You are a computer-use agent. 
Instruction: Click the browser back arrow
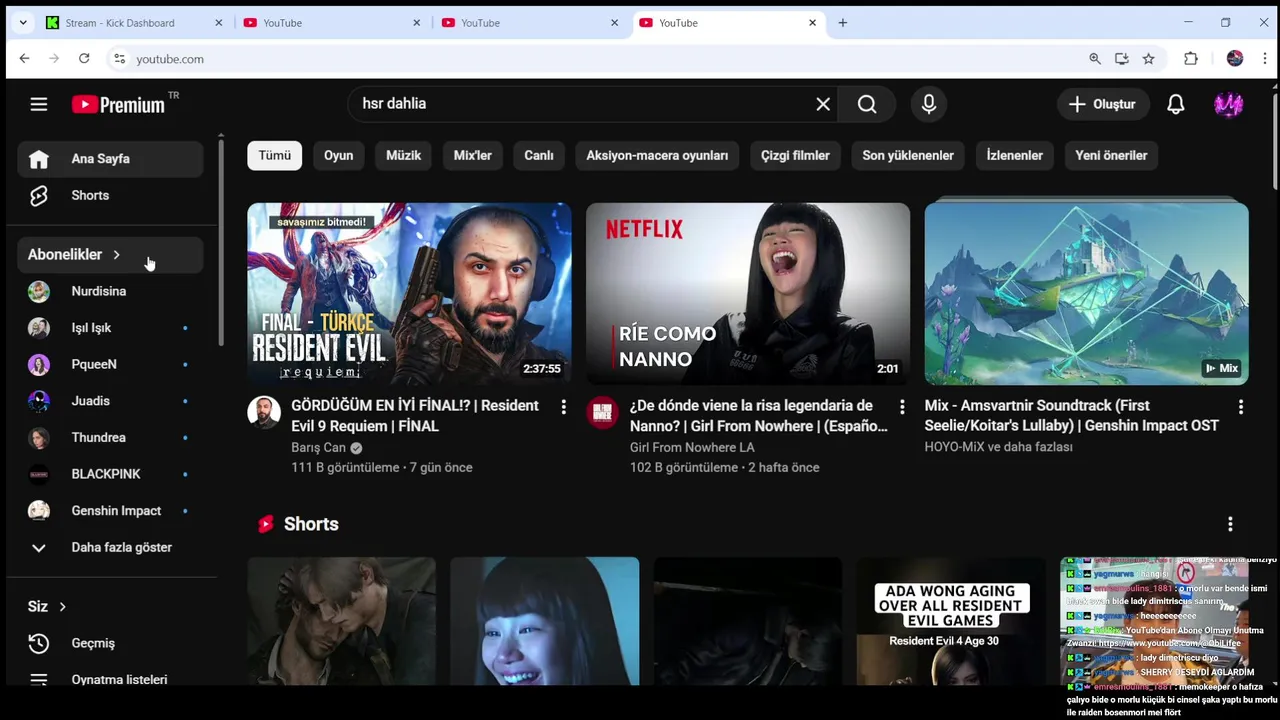click(24, 59)
